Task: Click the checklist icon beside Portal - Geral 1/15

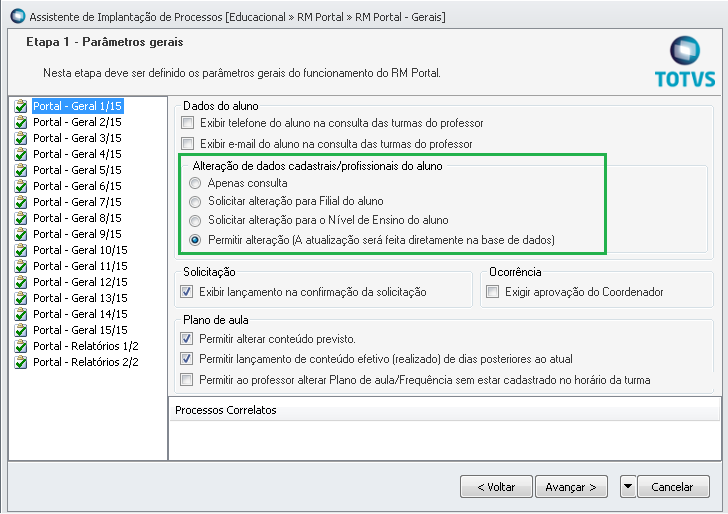Action: tap(21, 106)
